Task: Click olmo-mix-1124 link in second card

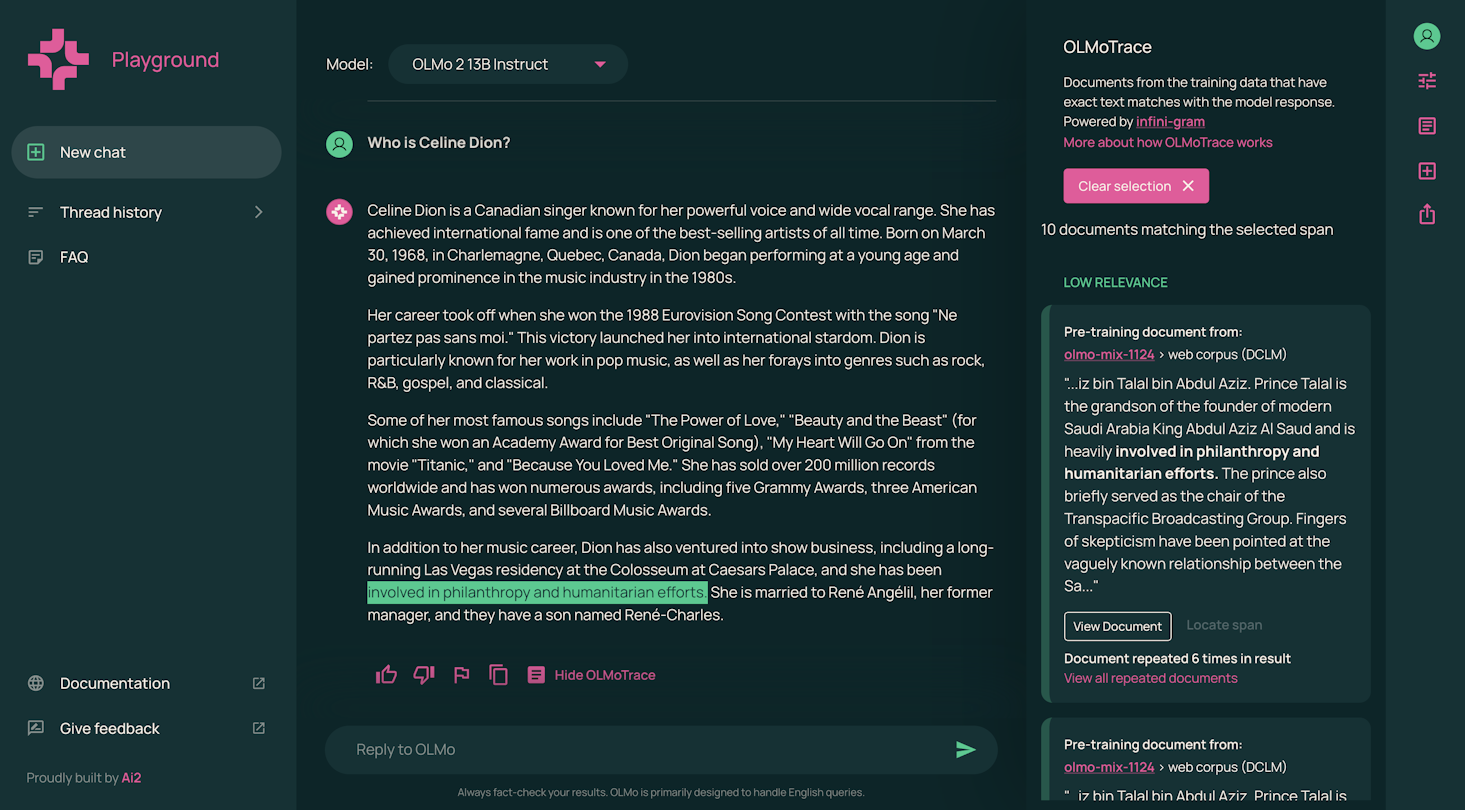Action: 1109,767
